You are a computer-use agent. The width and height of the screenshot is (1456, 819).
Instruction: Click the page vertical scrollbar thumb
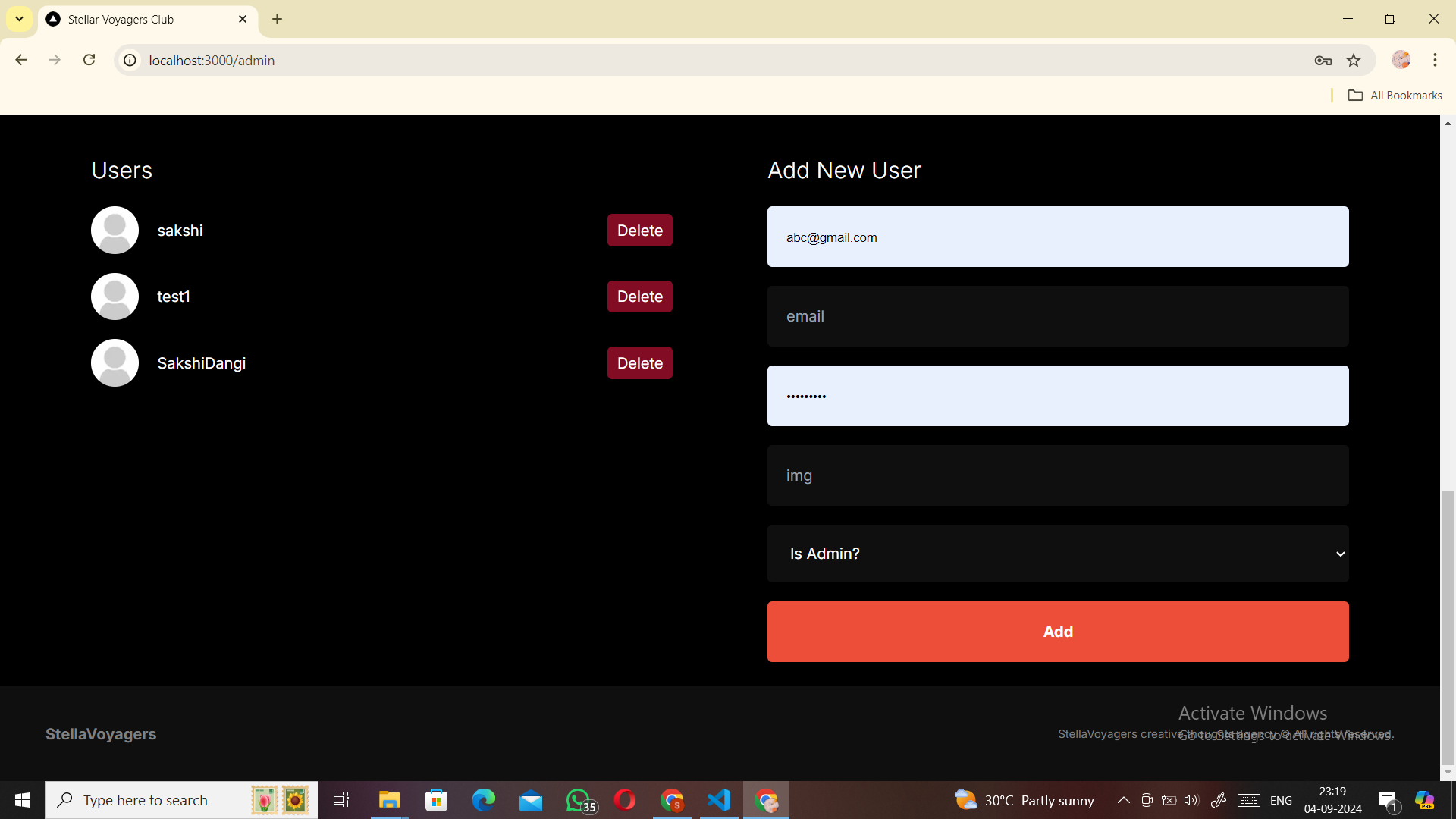pyautogui.click(x=1448, y=628)
